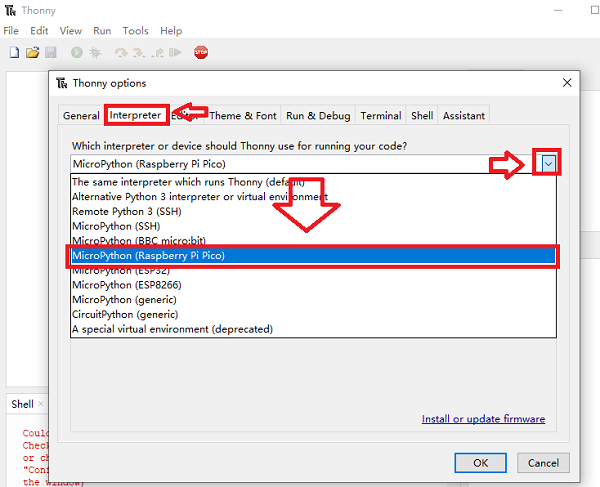This screenshot has width=600, height=487.
Task: Select 'A special virtual environment (deprecated)'
Action: (313, 329)
